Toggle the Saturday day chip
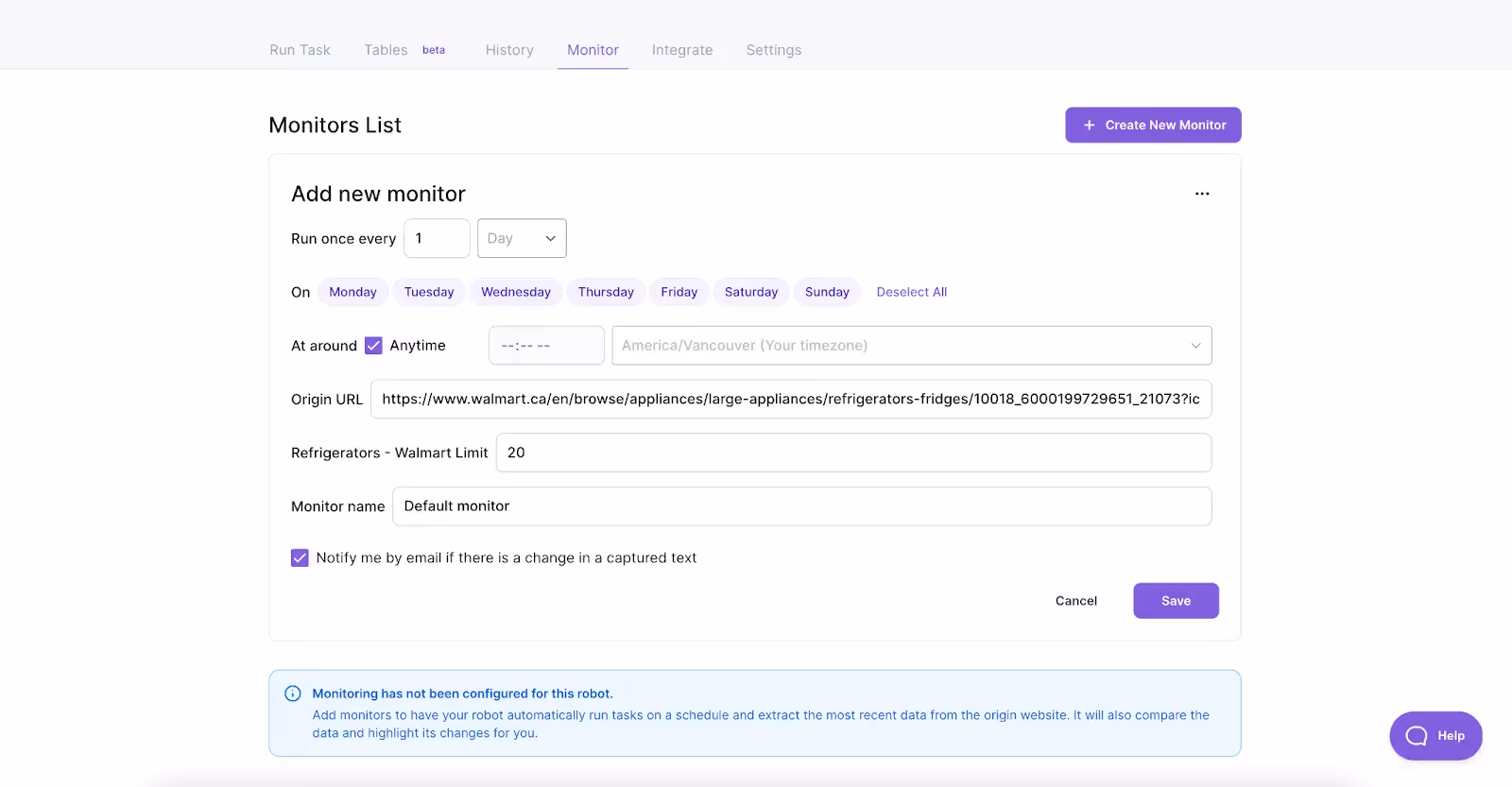The image size is (1512, 787). tap(751, 292)
